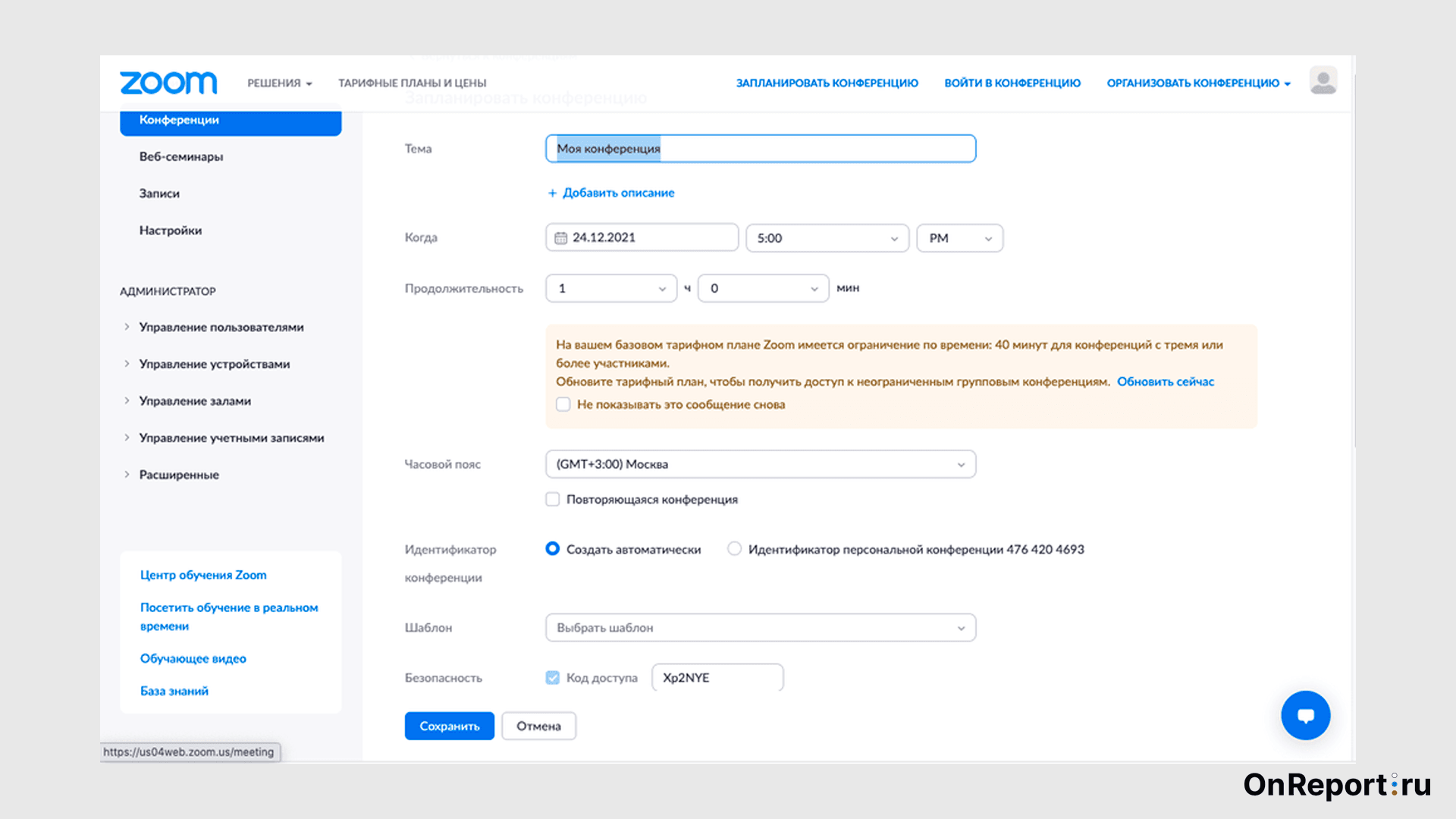The width and height of the screenshot is (1456, 819).
Task: Open Посетить обучение в реальном времени link
Action: click(229, 617)
